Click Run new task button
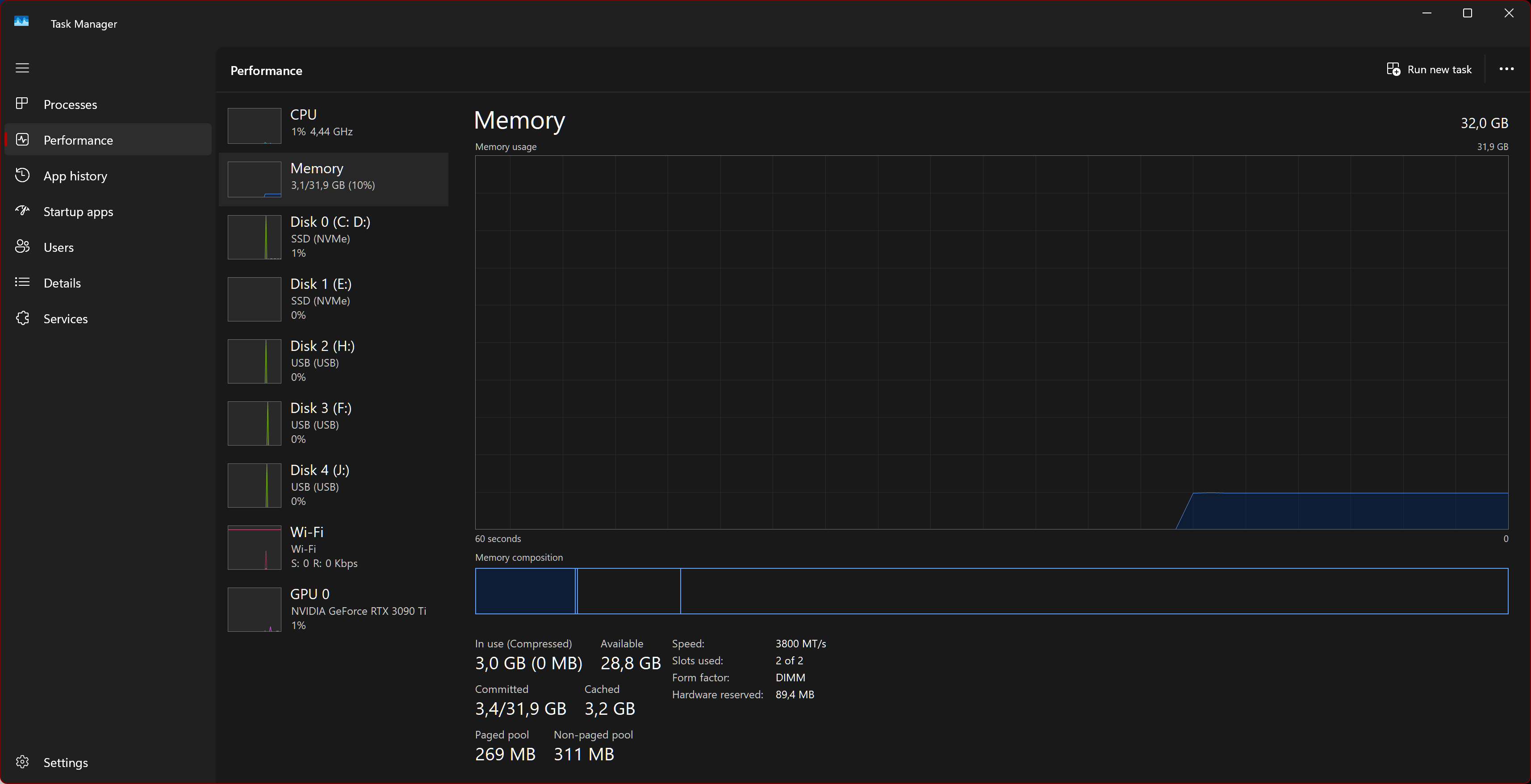Image resolution: width=1531 pixels, height=784 pixels. pos(1429,70)
